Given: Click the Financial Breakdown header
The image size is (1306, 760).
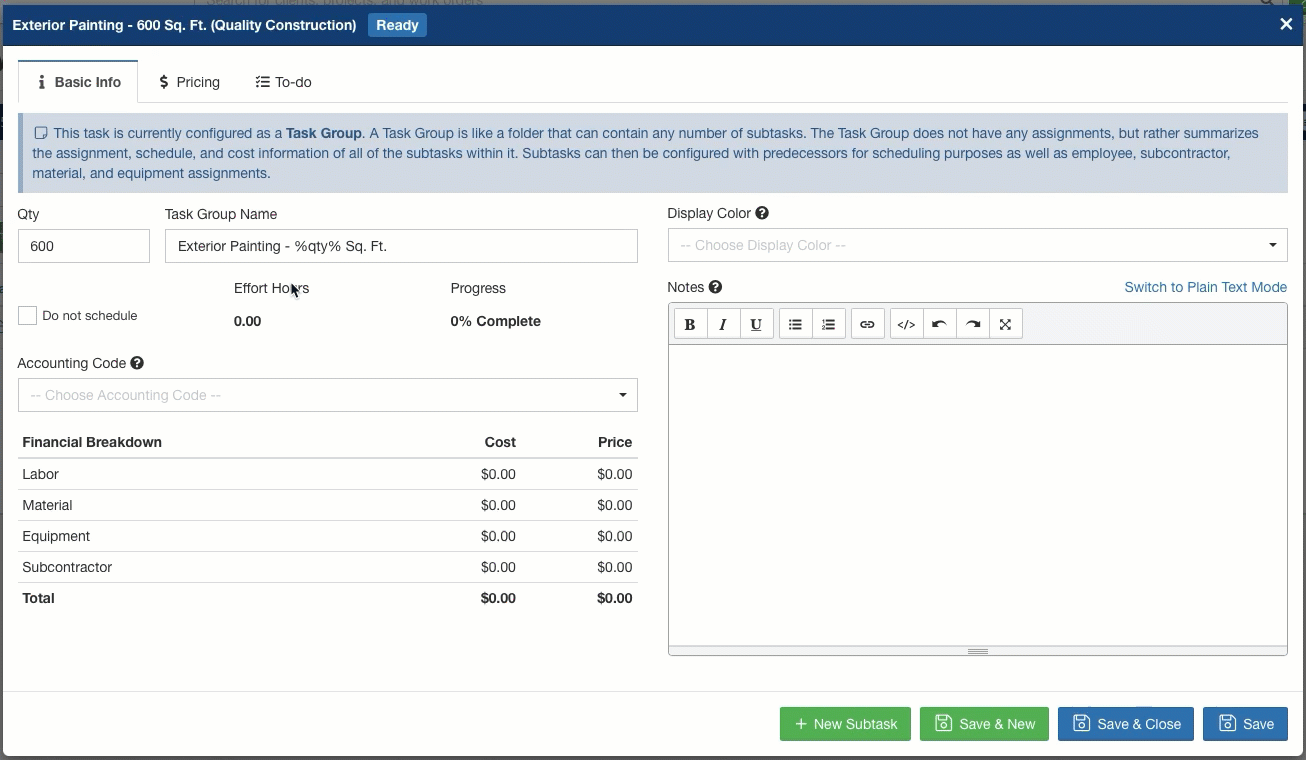Looking at the screenshot, I should click(92, 442).
